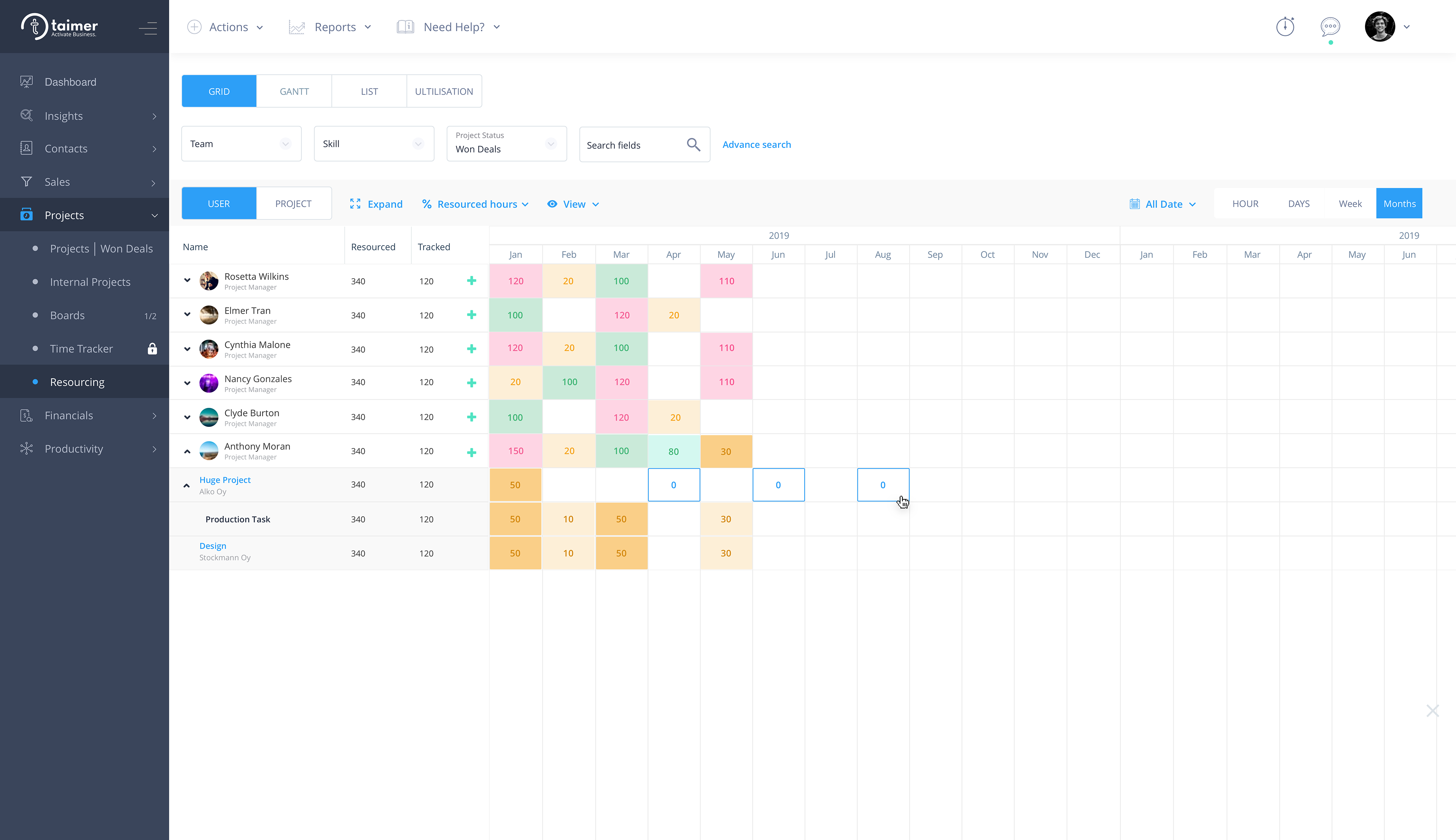Screen dimensions: 1456x840
Task: Click Huge Project Apr cell showing 0
Action: click(674, 484)
